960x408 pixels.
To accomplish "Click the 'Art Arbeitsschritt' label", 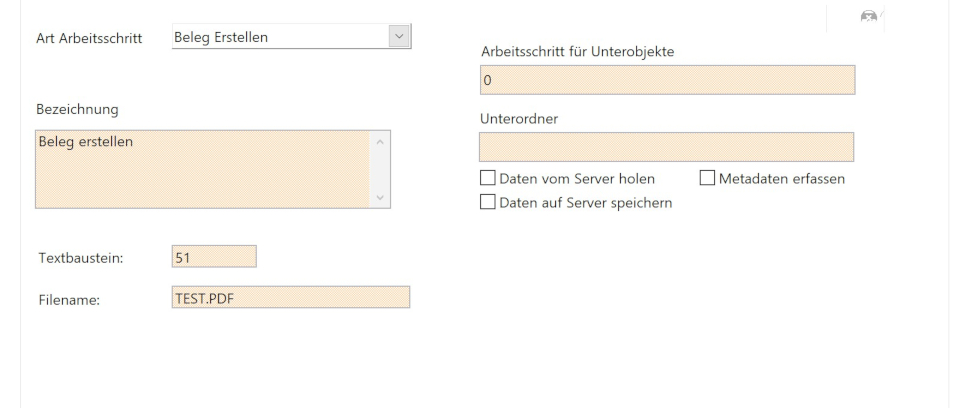I will click(x=89, y=38).
